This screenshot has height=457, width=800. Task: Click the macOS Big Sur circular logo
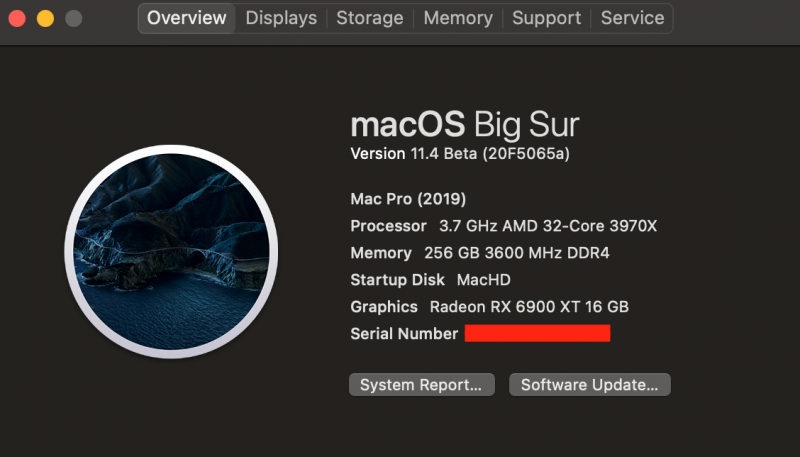(x=171, y=250)
